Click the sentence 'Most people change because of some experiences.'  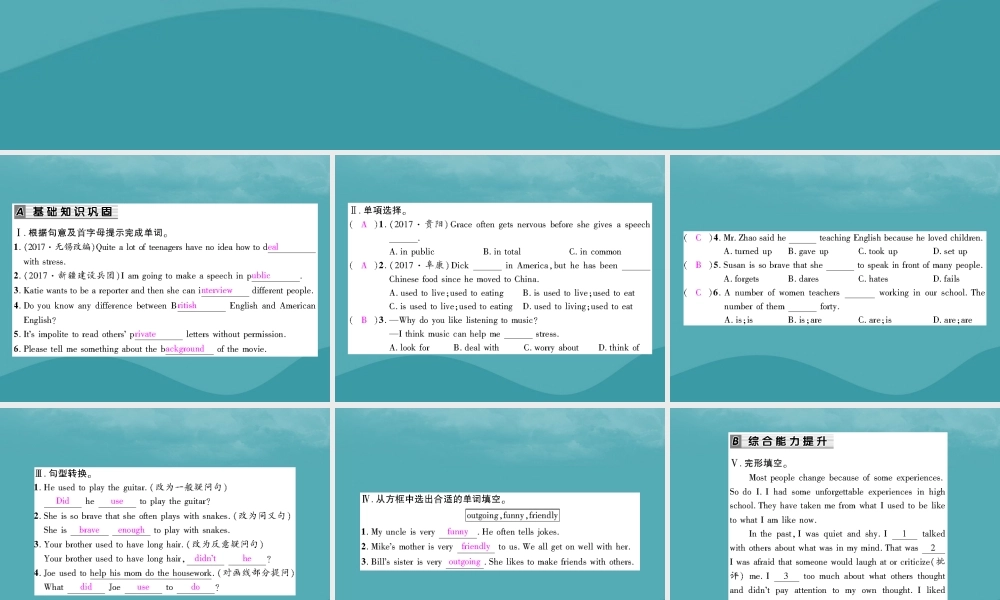click(x=847, y=478)
